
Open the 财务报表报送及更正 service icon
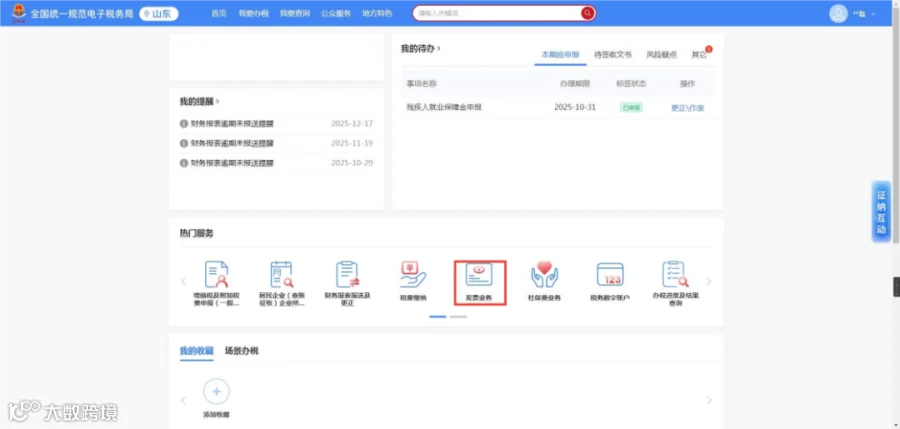347,275
